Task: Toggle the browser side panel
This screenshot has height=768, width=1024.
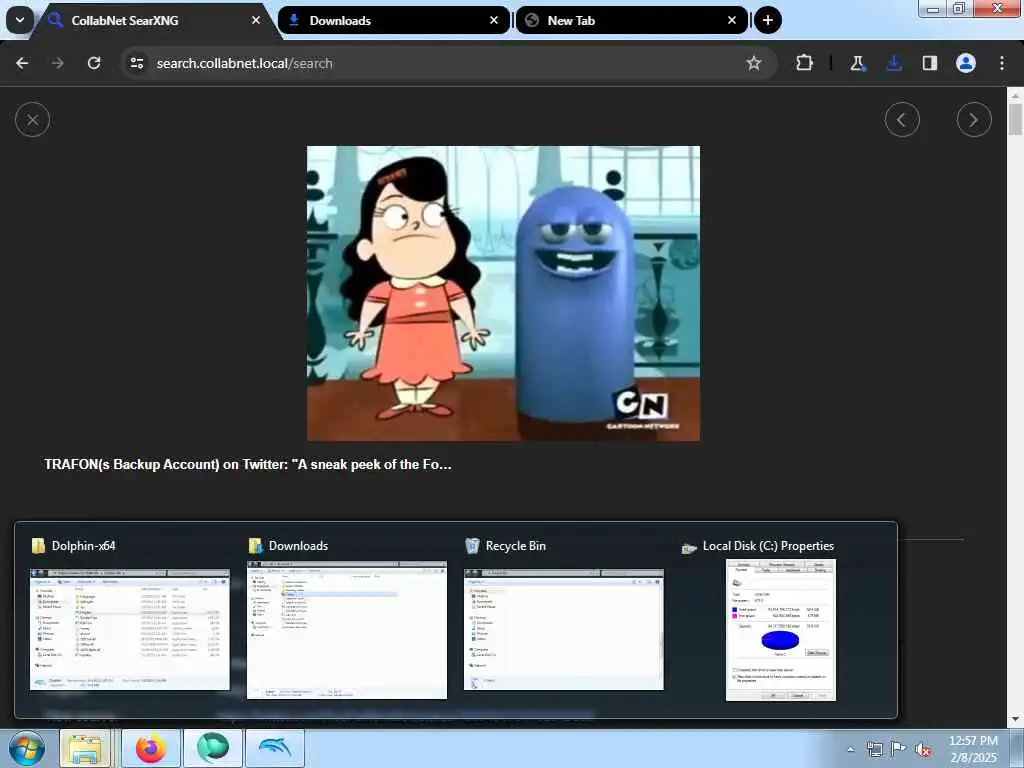Action: tap(930, 63)
